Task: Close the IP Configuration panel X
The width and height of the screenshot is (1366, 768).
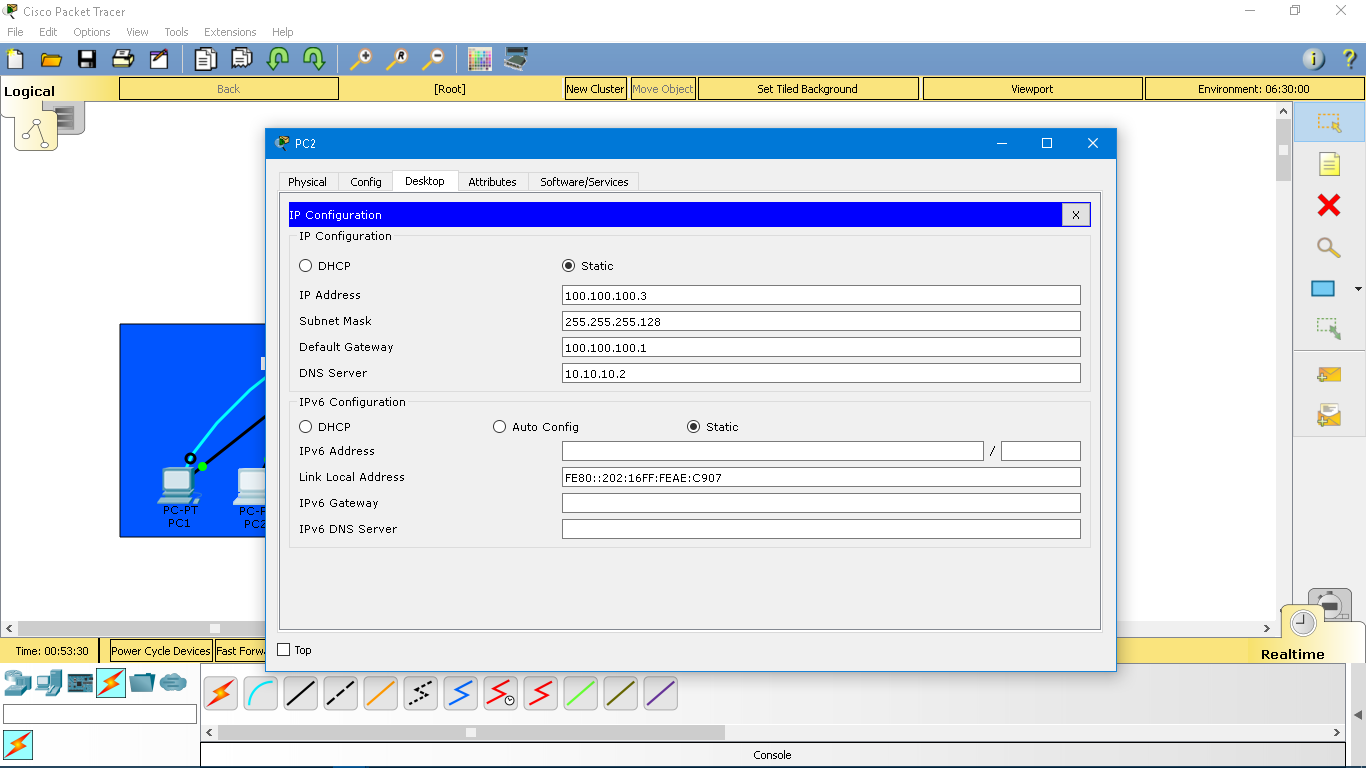Action: tap(1076, 215)
